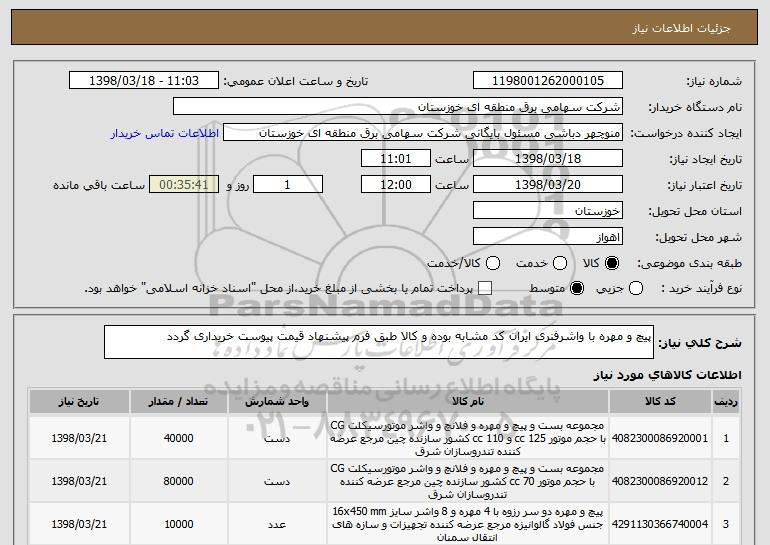
Task: Click the تاریخ اعتبار نیاز date field
Action: click(x=546, y=185)
